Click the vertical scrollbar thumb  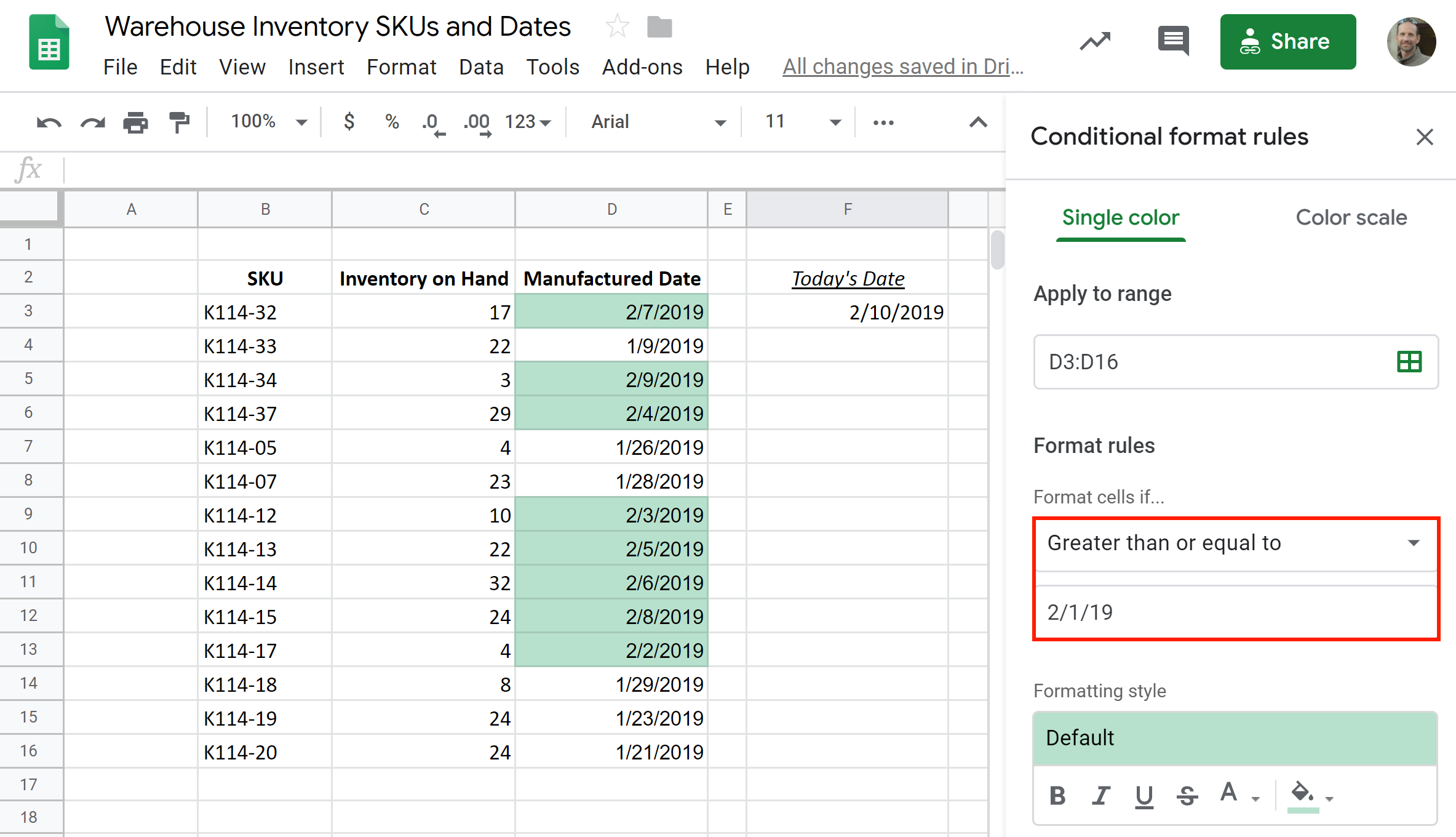[x=997, y=249]
